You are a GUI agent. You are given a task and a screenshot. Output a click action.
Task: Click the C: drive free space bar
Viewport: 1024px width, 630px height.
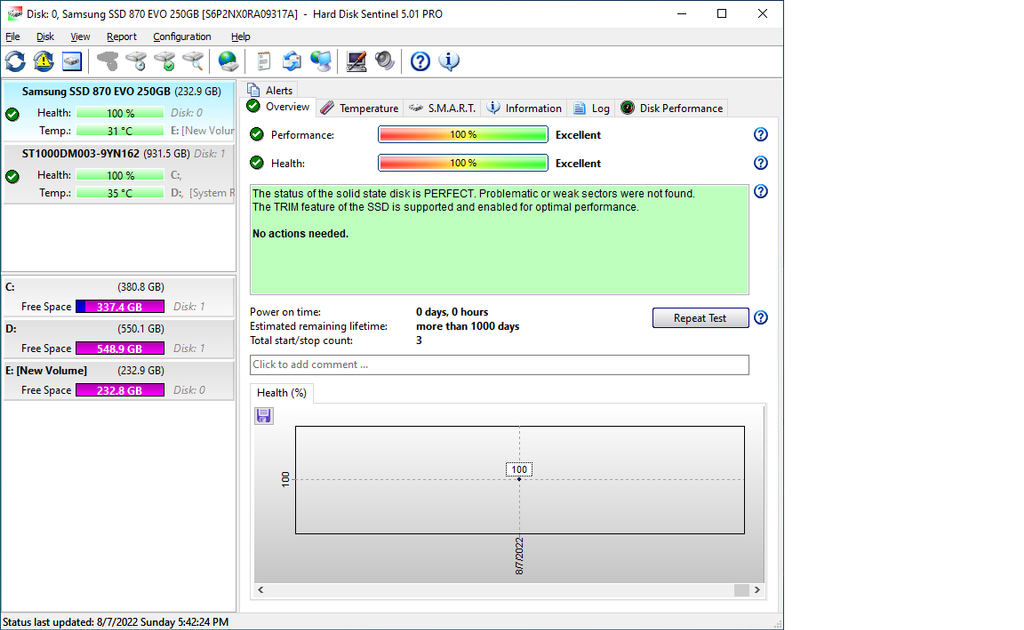point(119,307)
